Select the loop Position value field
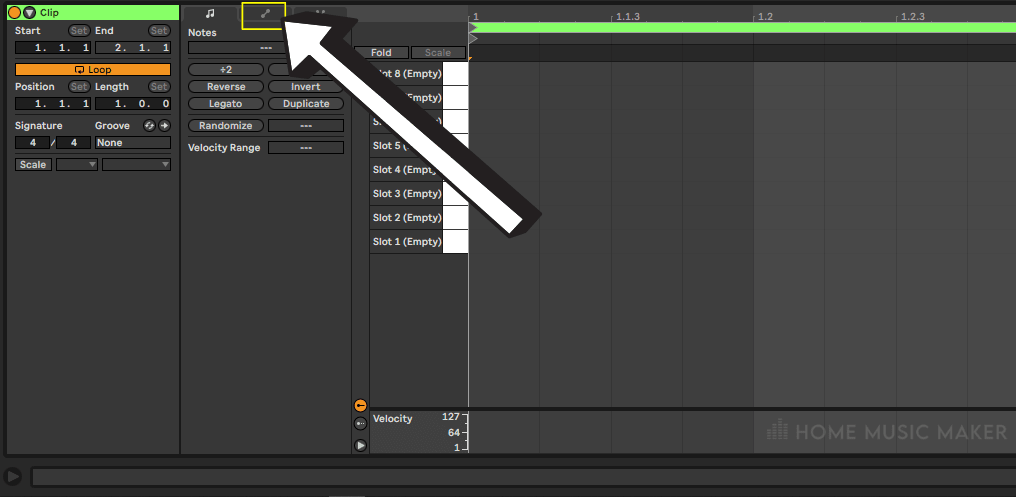The width and height of the screenshot is (1016, 497). pyautogui.click(x=53, y=104)
